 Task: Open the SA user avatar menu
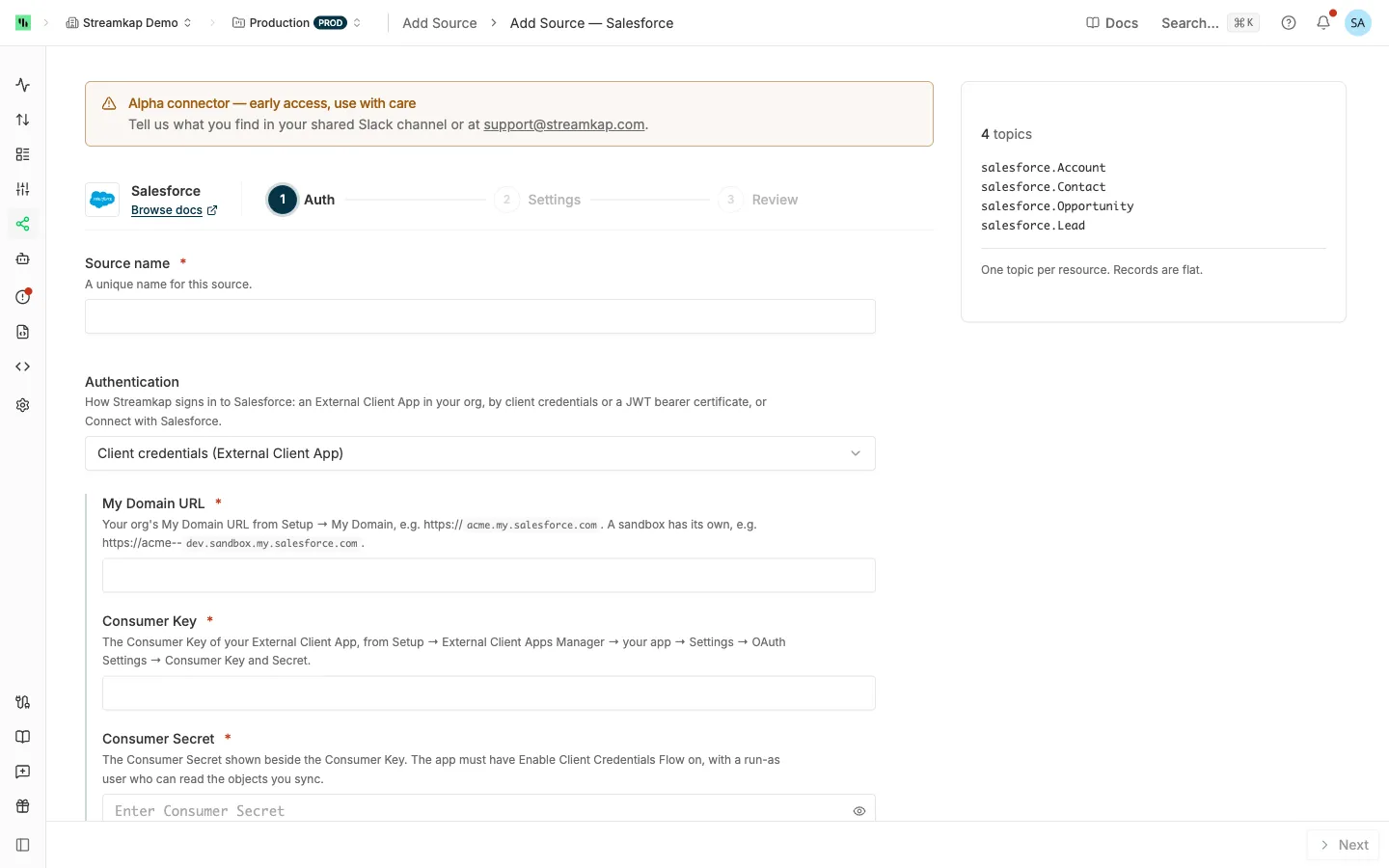click(x=1358, y=23)
